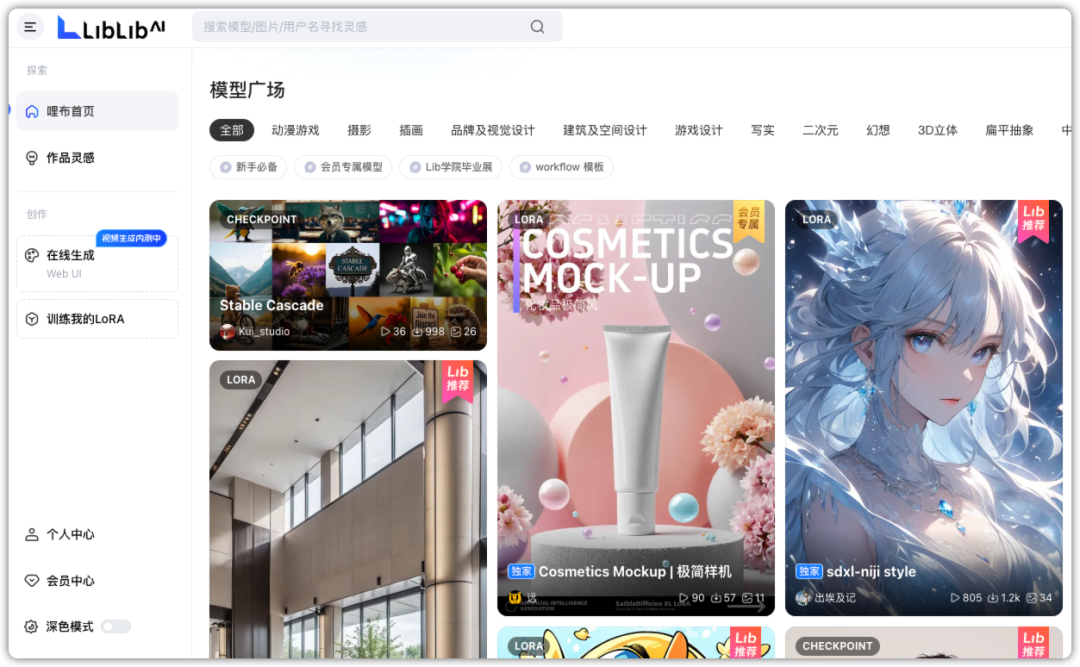Screen dimensions: 1080x667
Task: Select the lightbulb icon for 作品灵感
Action: (31, 157)
